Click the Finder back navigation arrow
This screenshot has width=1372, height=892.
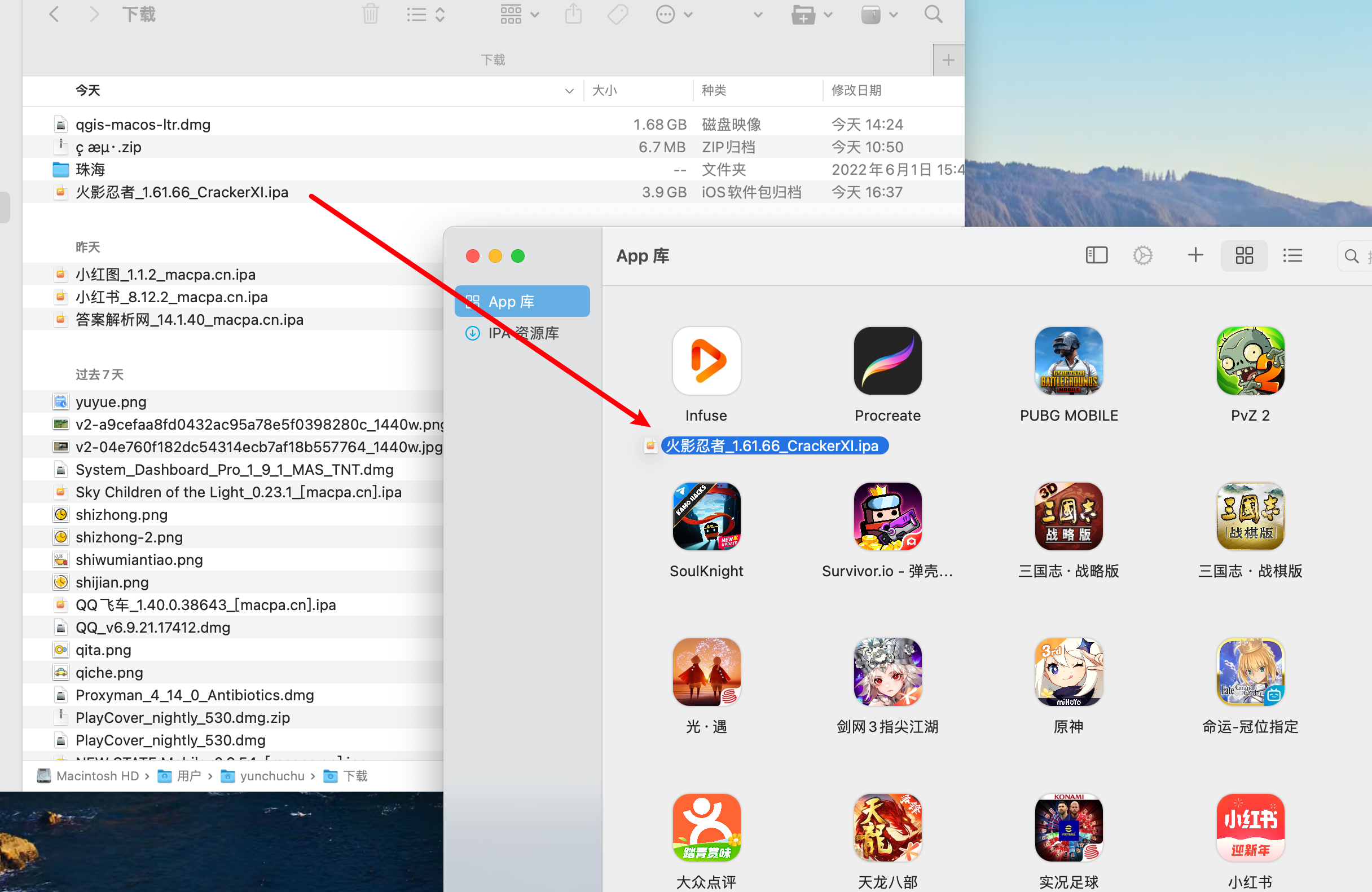[54, 14]
